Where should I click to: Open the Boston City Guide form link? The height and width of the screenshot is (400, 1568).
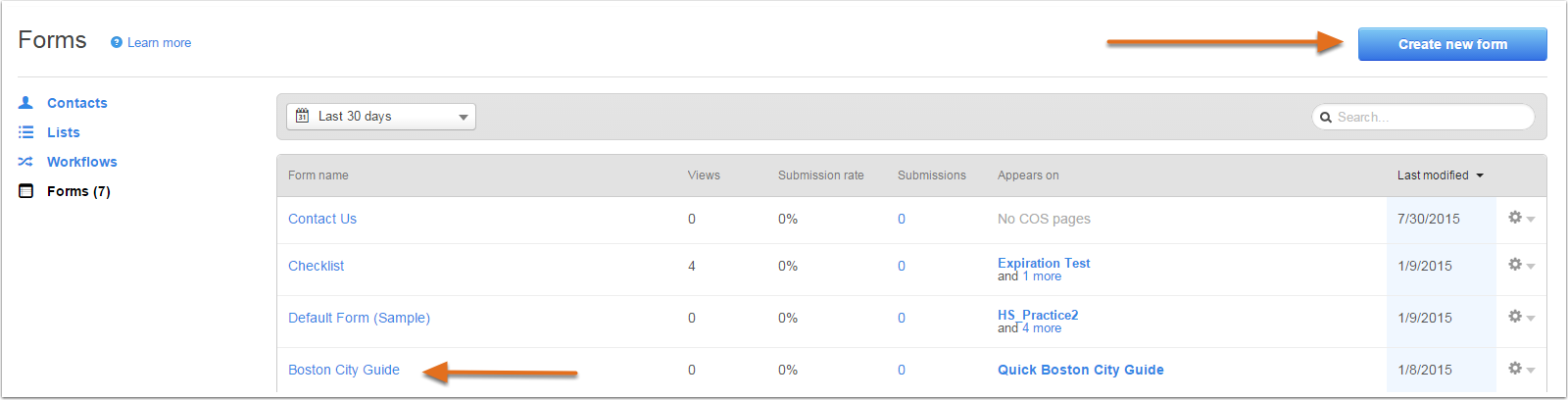(x=344, y=370)
